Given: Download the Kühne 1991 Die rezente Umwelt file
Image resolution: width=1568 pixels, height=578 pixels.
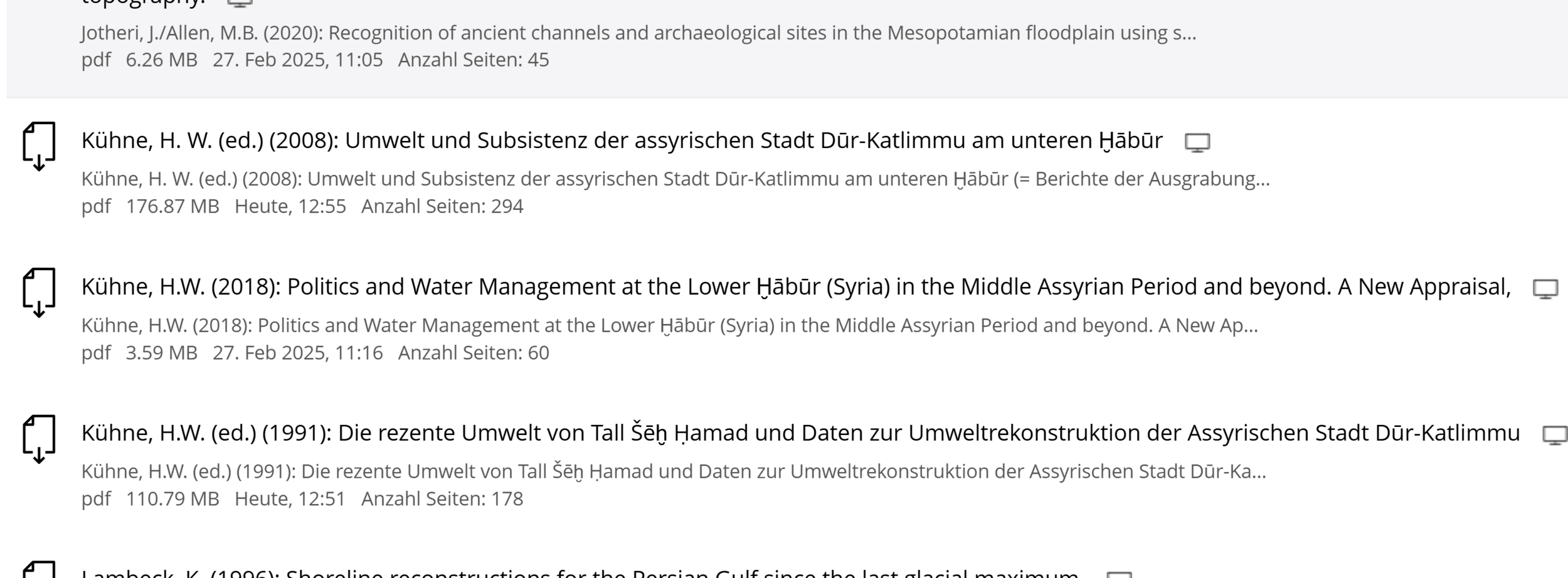Looking at the screenshot, I should 39,439.
